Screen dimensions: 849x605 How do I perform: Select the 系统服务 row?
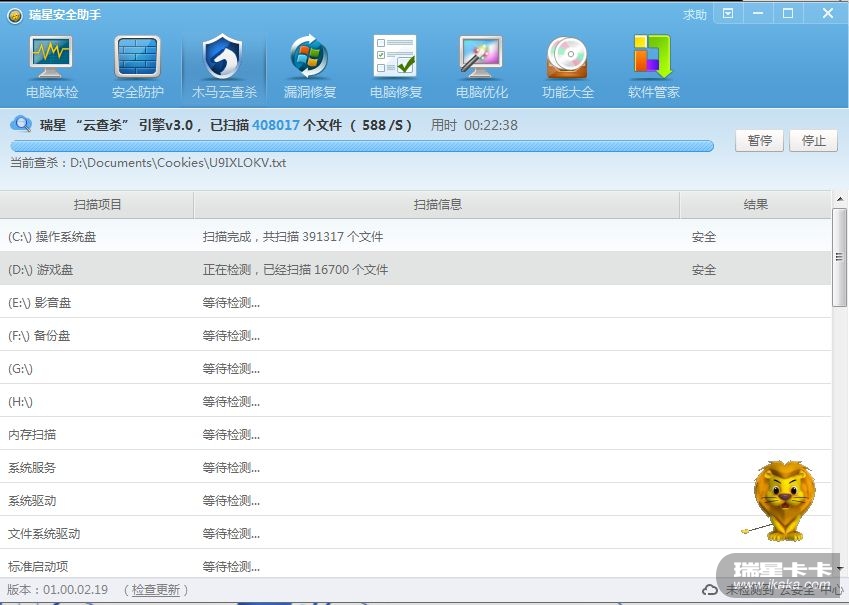415,467
